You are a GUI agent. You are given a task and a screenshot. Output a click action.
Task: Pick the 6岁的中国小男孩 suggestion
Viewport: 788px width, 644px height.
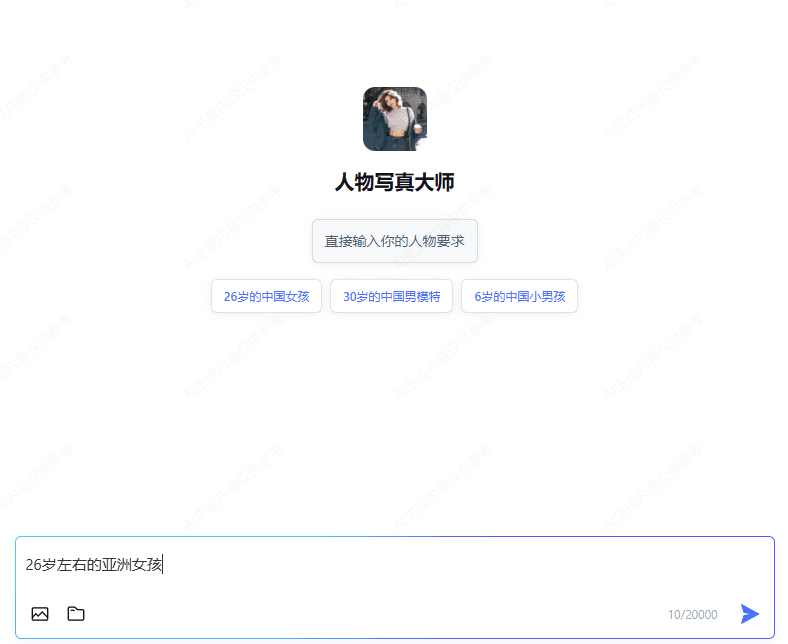click(x=519, y=296)
